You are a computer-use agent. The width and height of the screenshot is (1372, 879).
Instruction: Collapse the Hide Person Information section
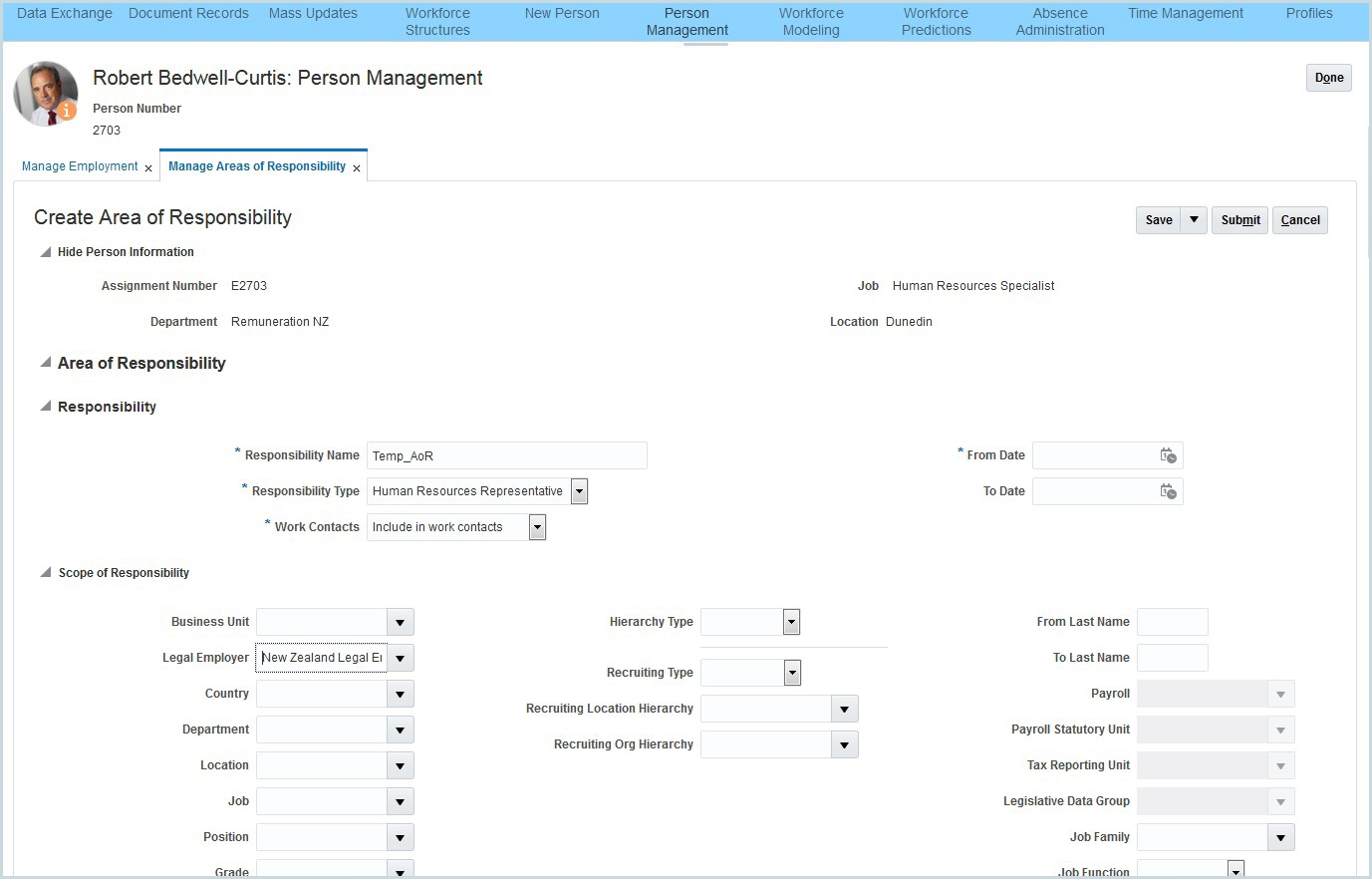pyautogui.click(x=45, y=252)
